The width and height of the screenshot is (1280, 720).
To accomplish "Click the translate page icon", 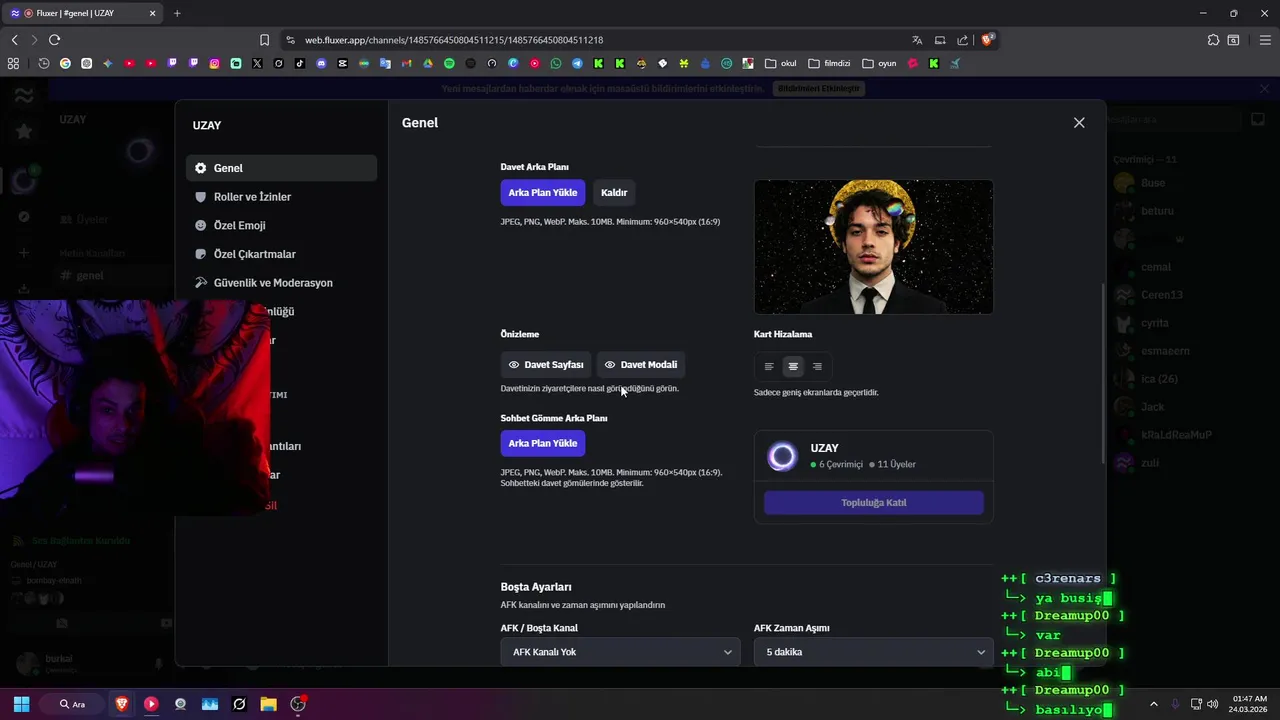I will pos(917,40).
